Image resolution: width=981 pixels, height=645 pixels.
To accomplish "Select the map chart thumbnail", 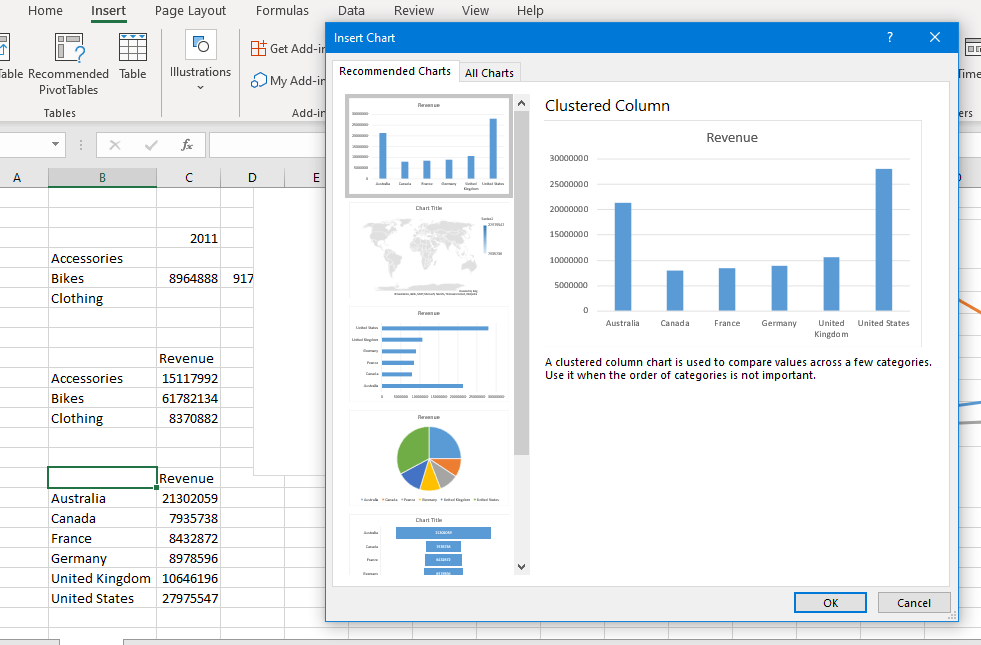I will point(428,251).
